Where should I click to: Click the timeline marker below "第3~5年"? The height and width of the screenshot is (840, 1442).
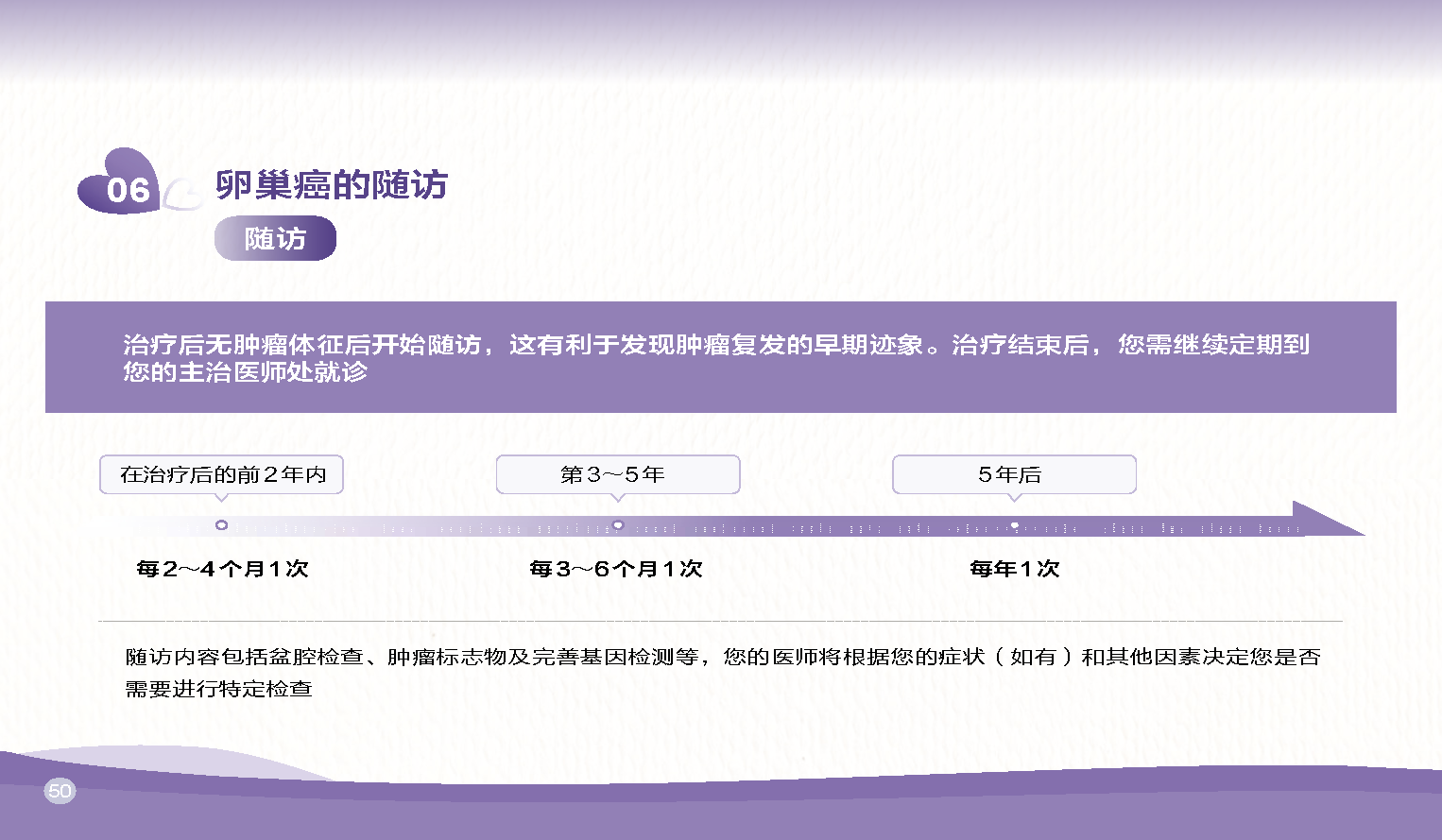[617, 524]
